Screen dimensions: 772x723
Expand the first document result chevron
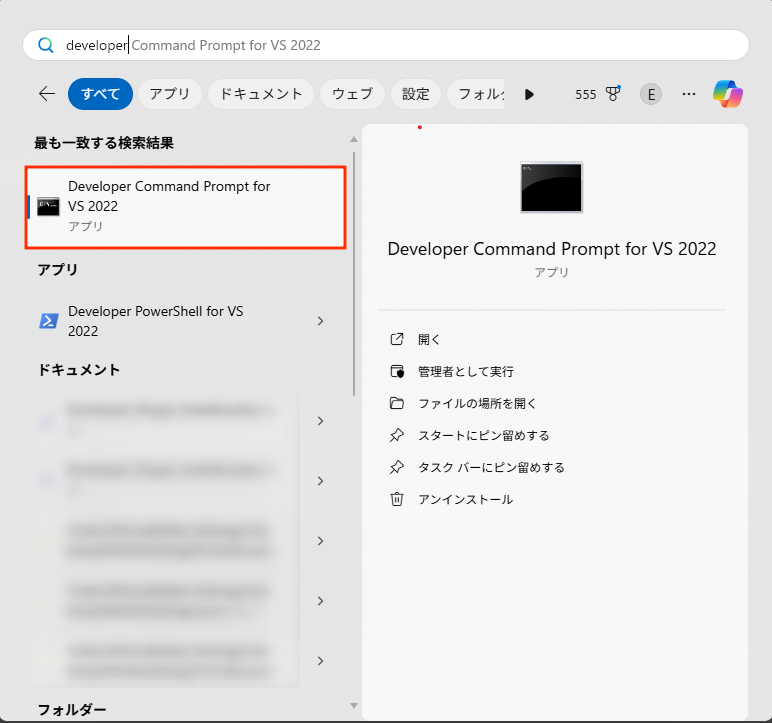coord(320,421)
